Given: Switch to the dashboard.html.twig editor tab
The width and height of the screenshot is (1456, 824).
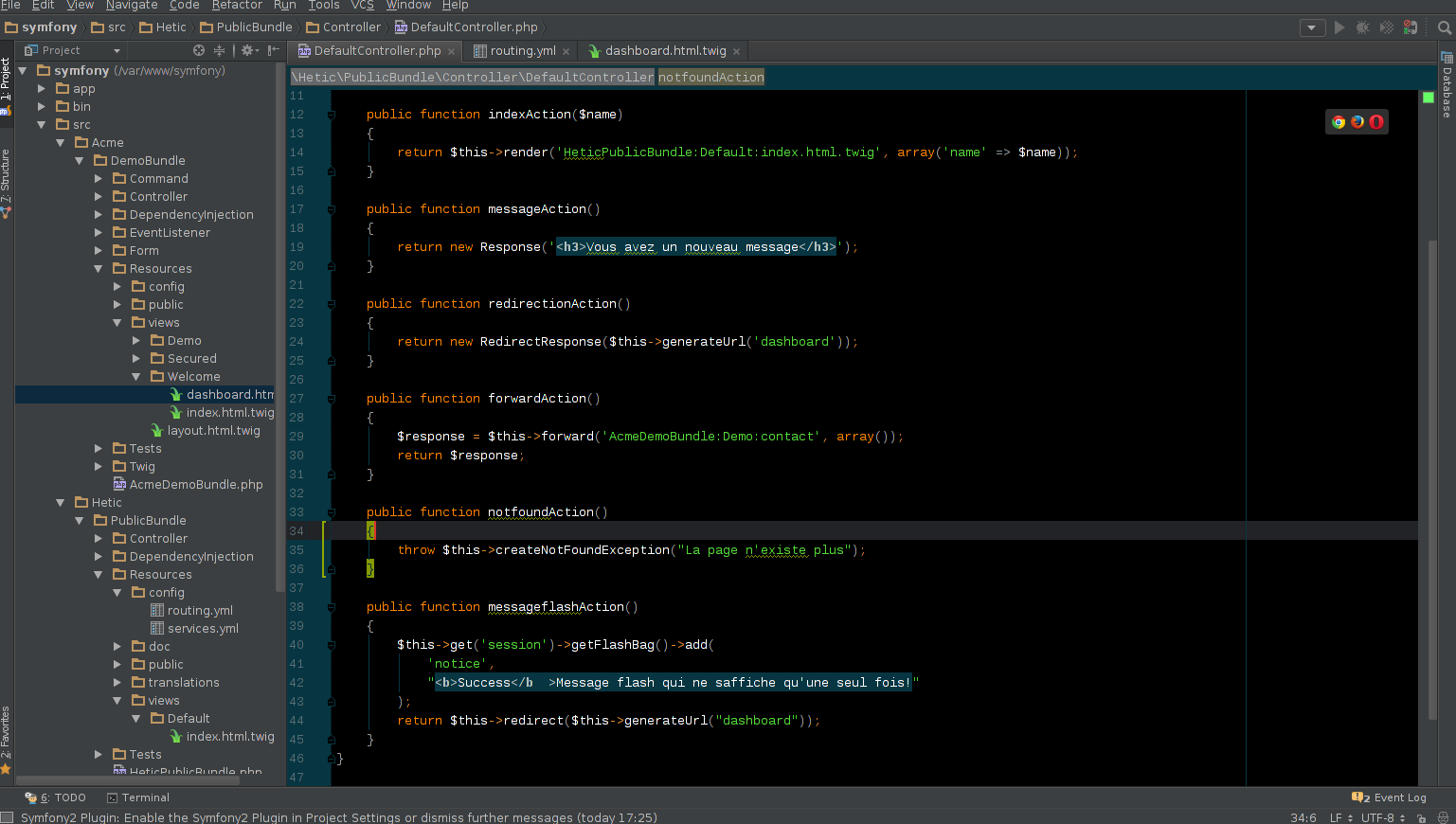Looking at the screenshot, I should (665, 51).
